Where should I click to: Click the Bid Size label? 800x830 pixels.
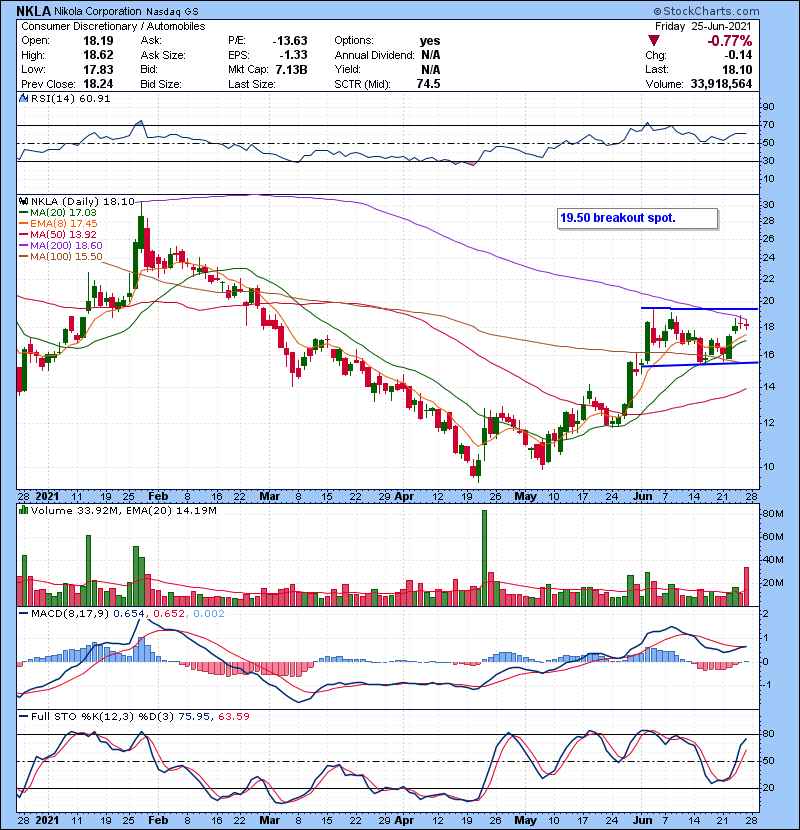[161, 84]
